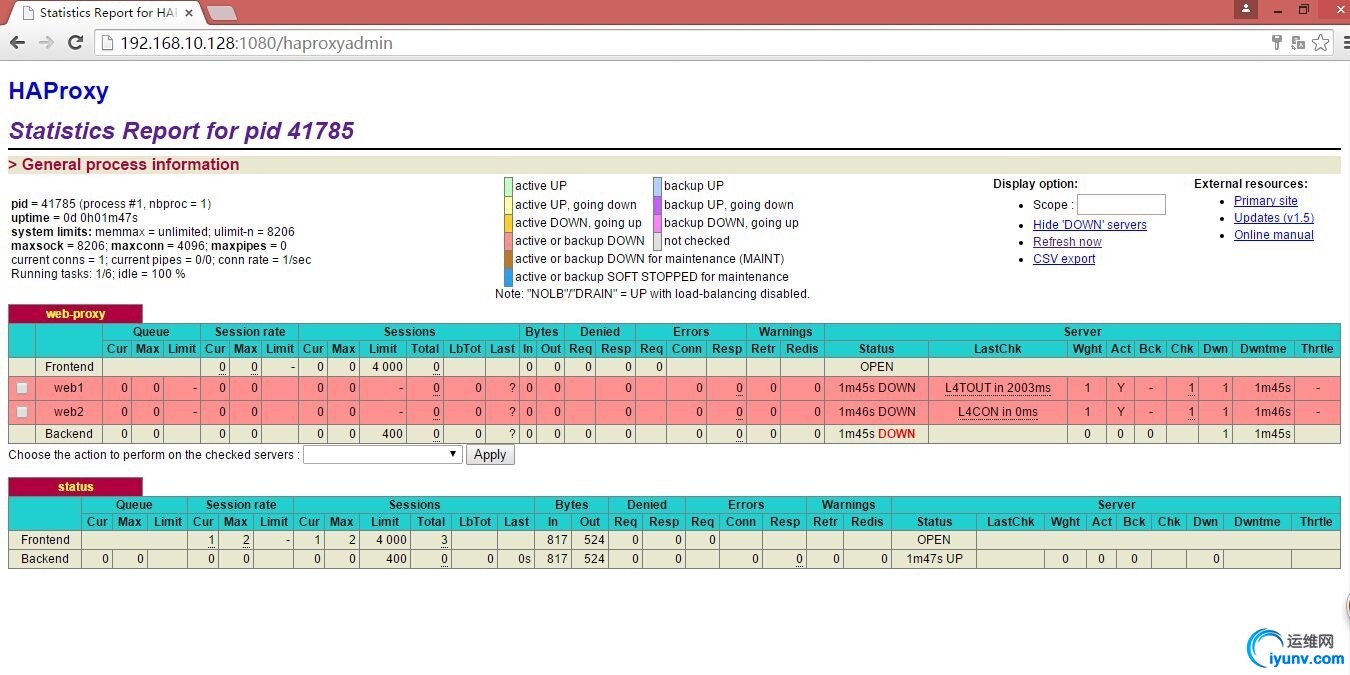This screenshot has height=675, width=1350.
Task: Click the General process information heading
Action: 131,165
